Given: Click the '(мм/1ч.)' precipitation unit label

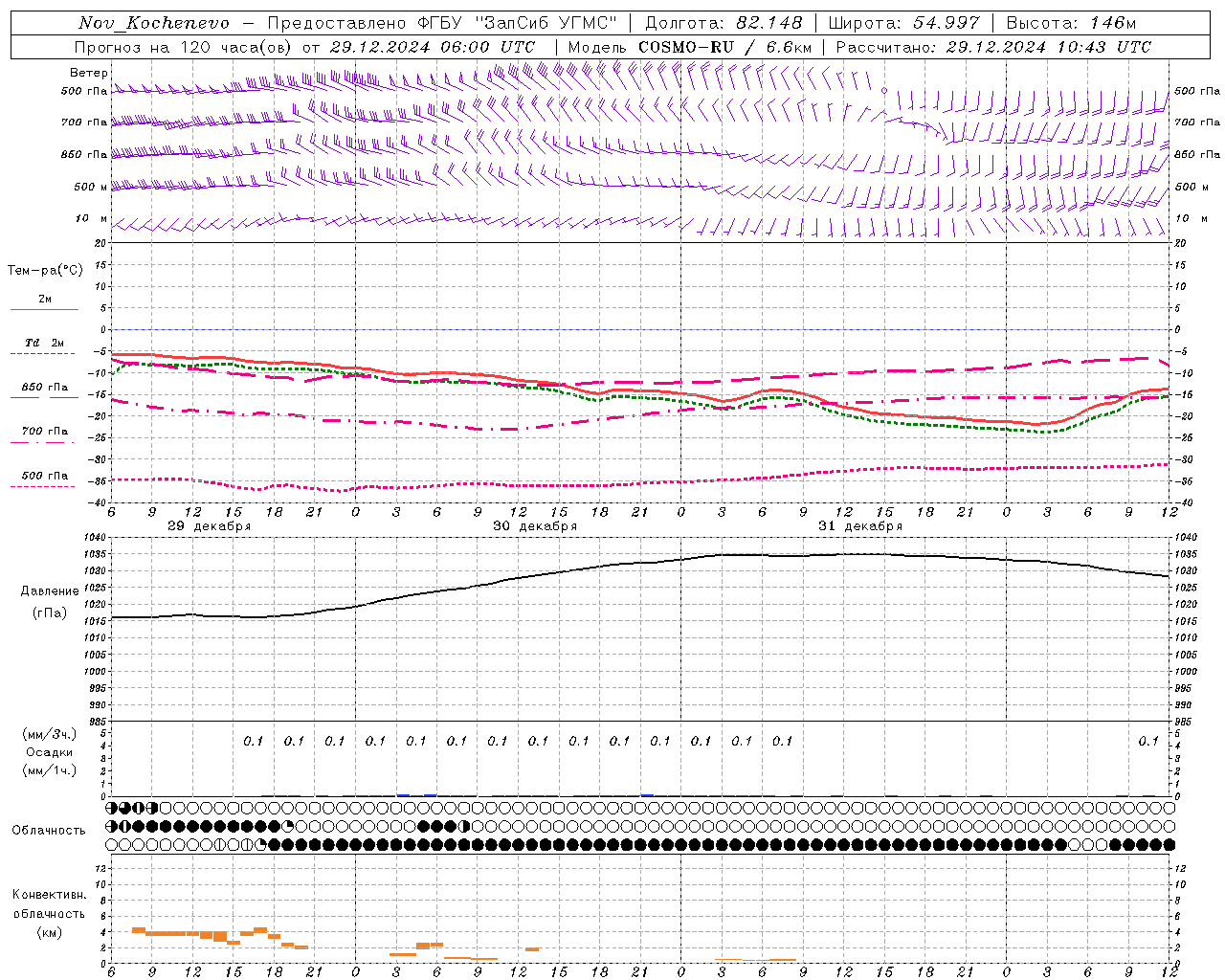Looking at the screenshot, I should point(50,770).
